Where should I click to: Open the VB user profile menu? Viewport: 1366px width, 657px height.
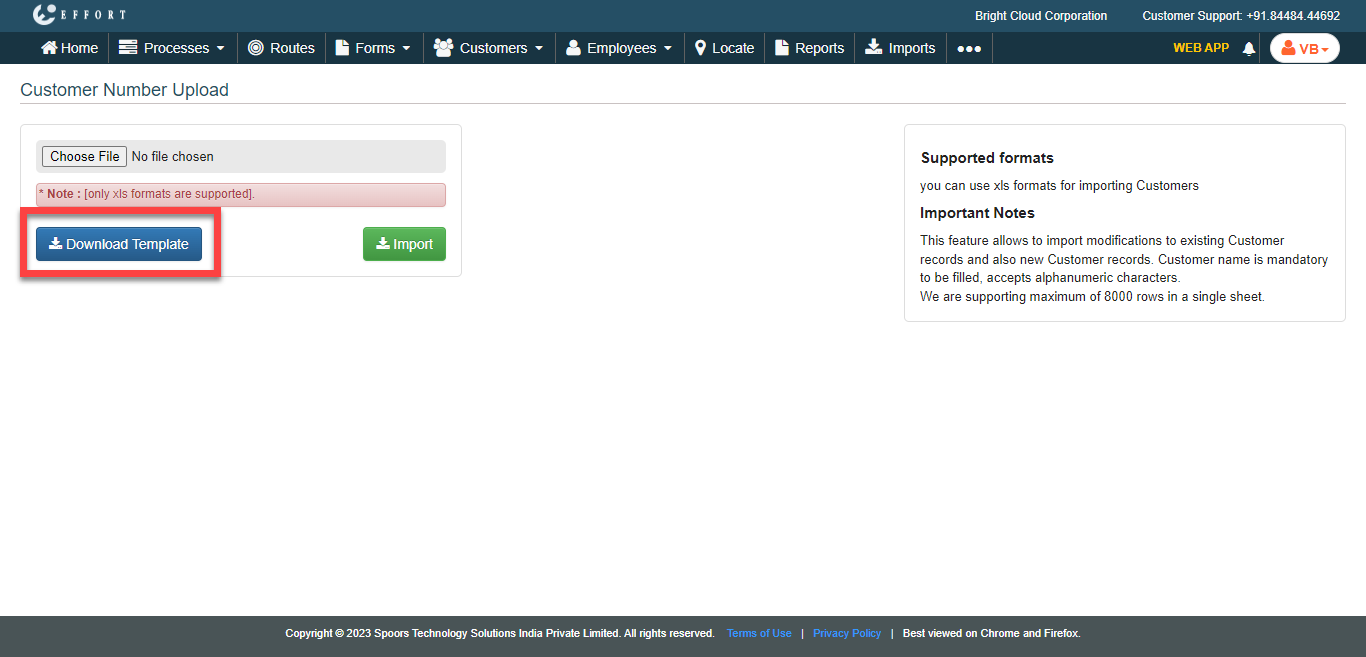coord(1304,48)
